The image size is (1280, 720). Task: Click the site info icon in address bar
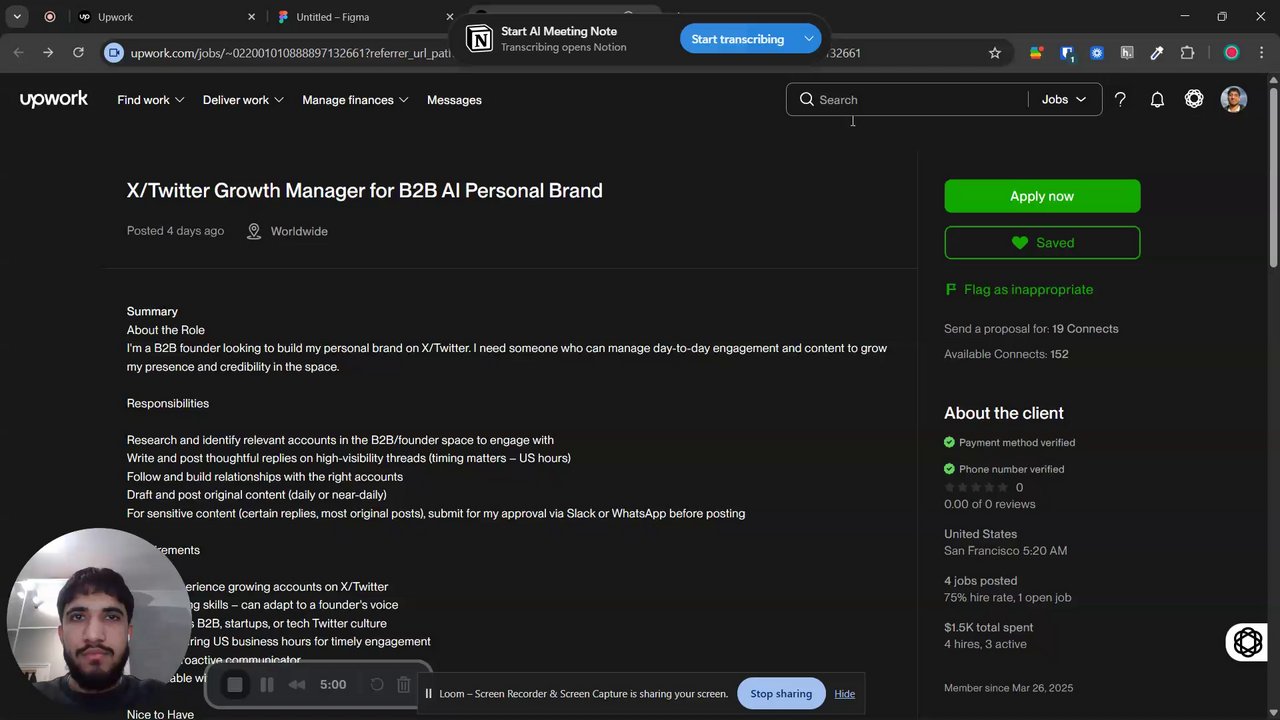(114, 53)
